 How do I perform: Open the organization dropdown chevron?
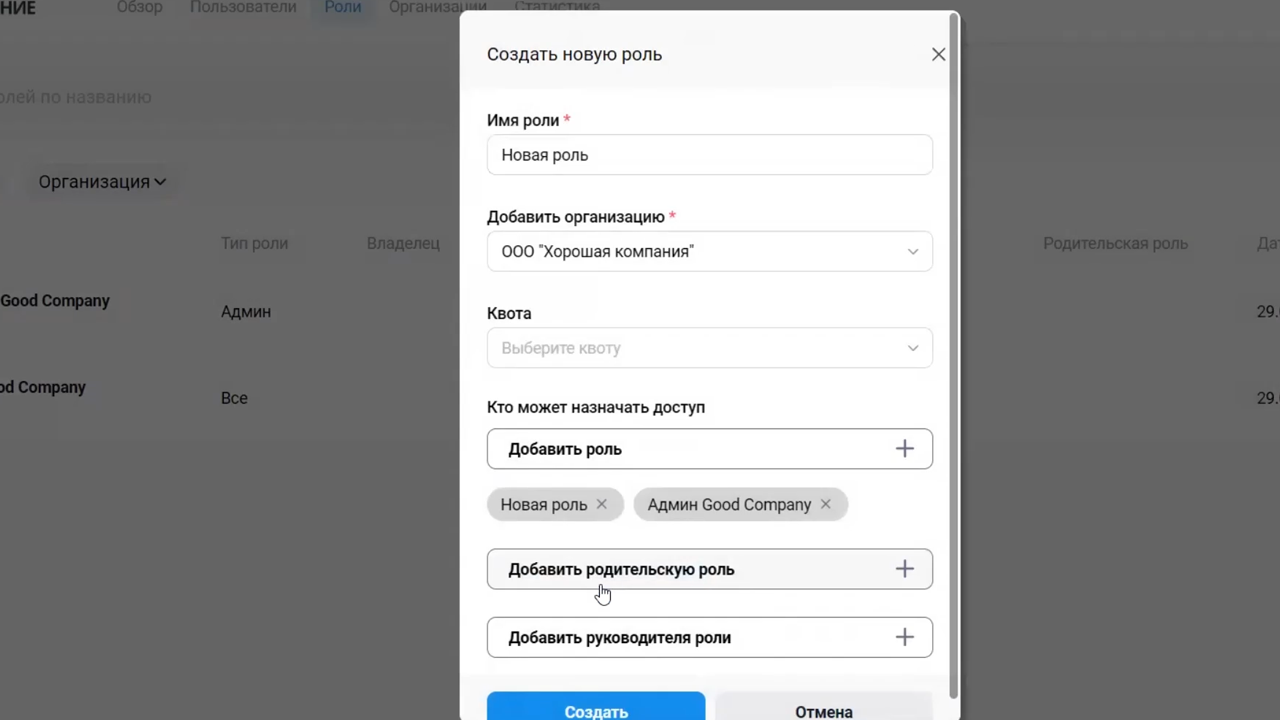pyautogui.click(x=912, y=252)
